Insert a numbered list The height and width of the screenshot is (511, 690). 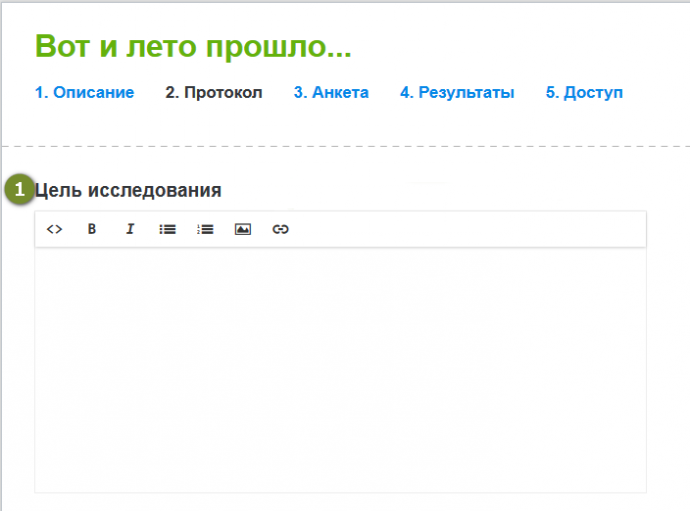click(205, 229)
